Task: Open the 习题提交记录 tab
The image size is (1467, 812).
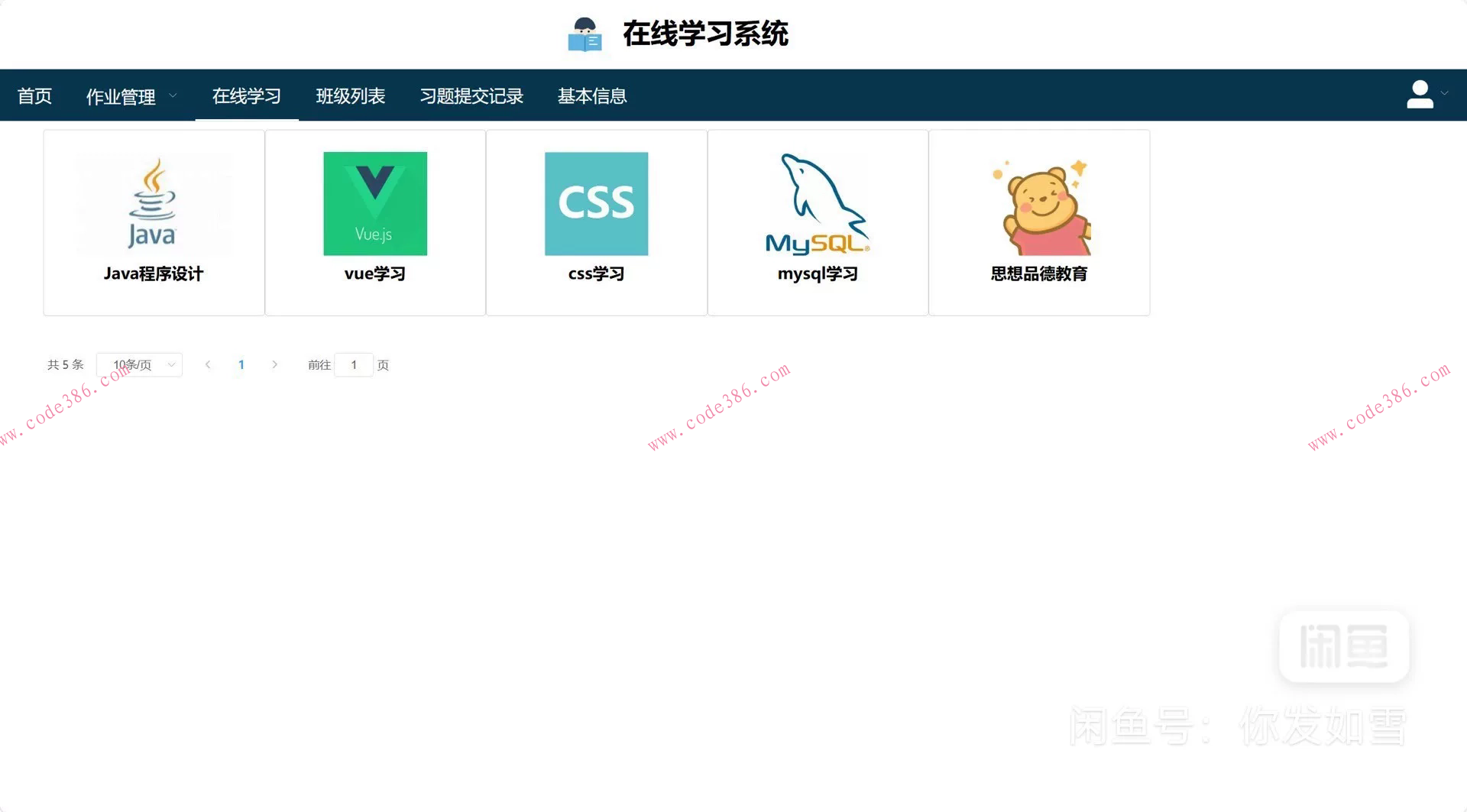Action: 471,95
